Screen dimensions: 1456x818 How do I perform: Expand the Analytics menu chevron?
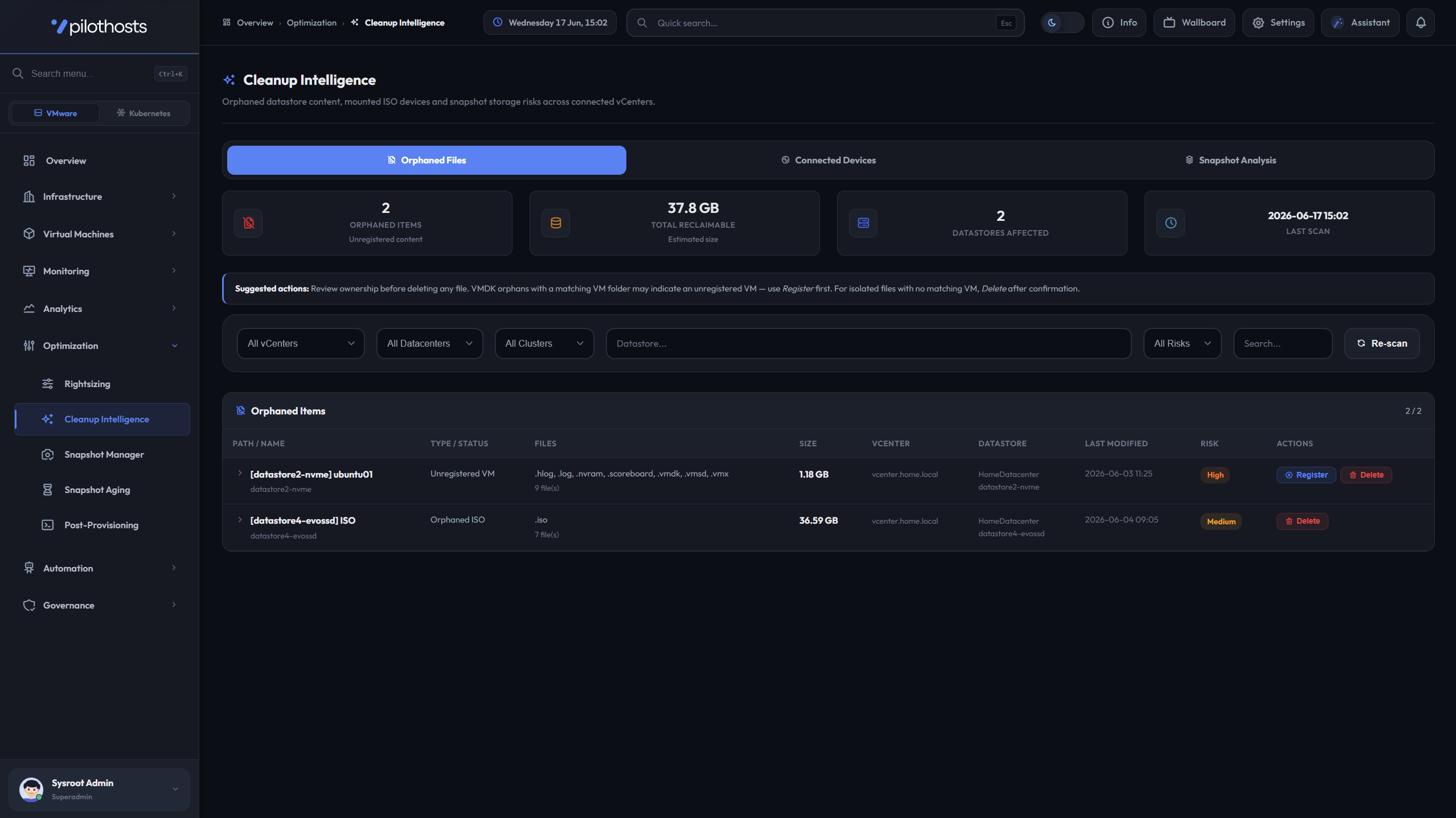174,309
